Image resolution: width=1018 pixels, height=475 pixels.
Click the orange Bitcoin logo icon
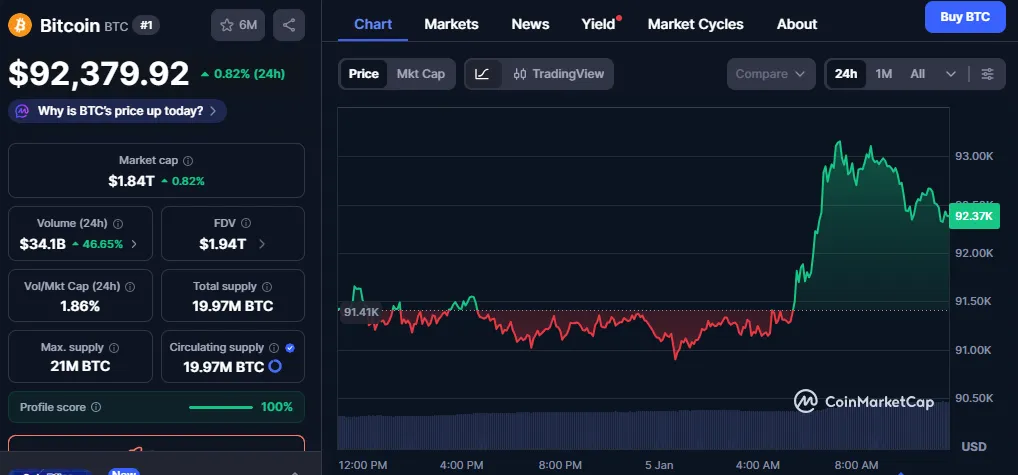[x=19, y=25]
